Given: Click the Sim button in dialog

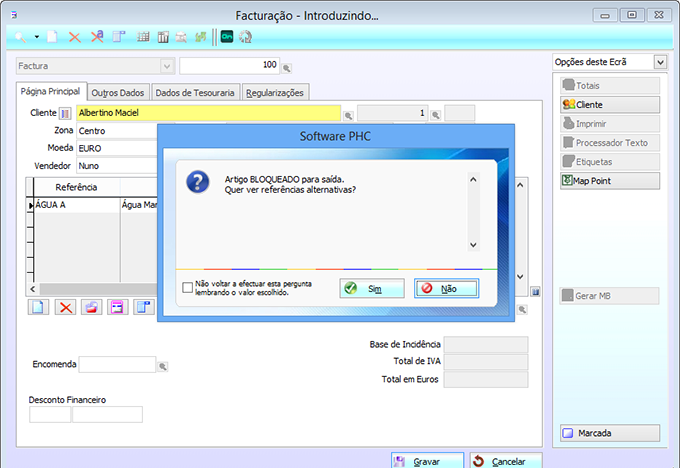Looking at the screenshot, I should tap(372, 288).
